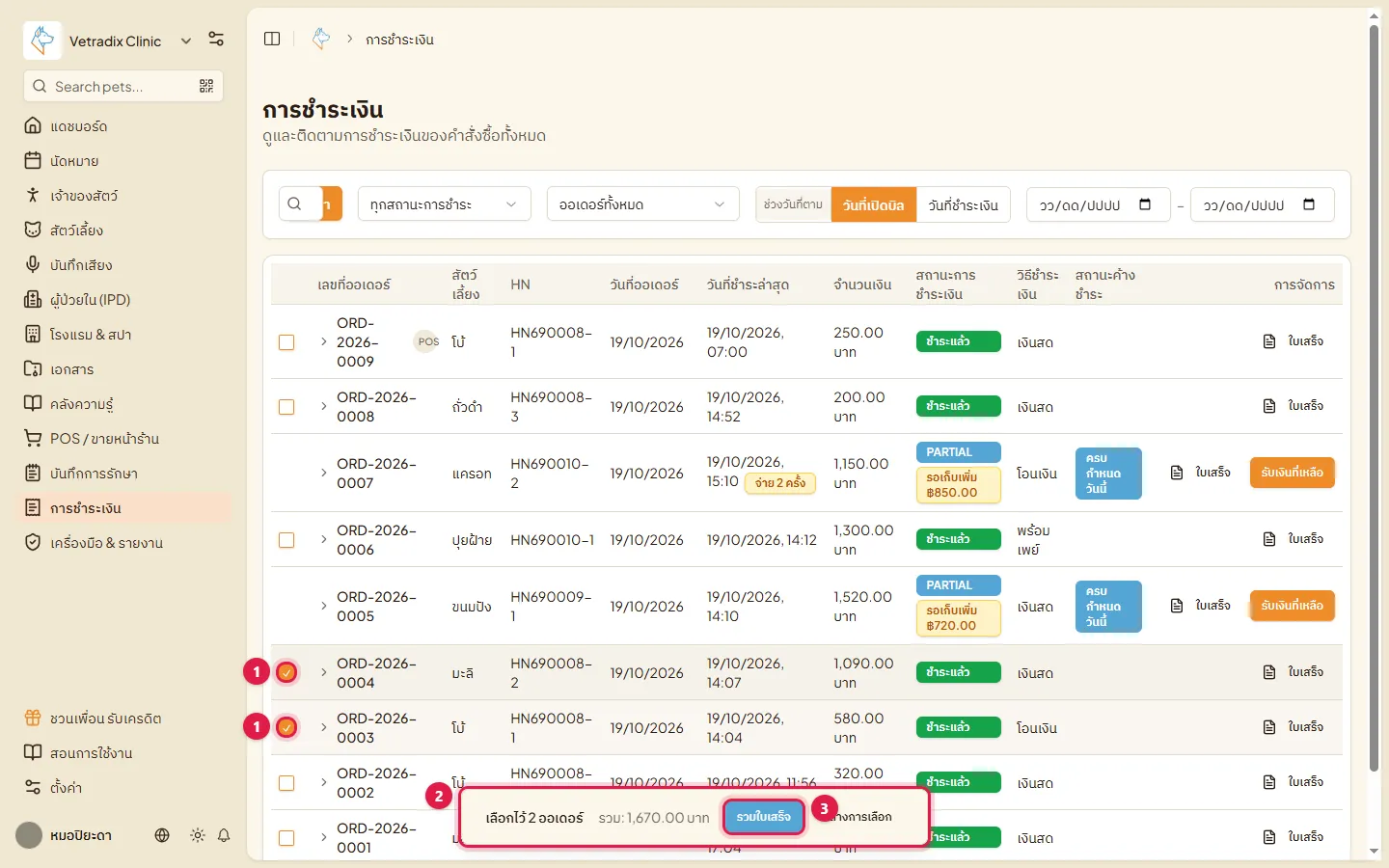Click the QR code scan icon in search

pos(206,87)
